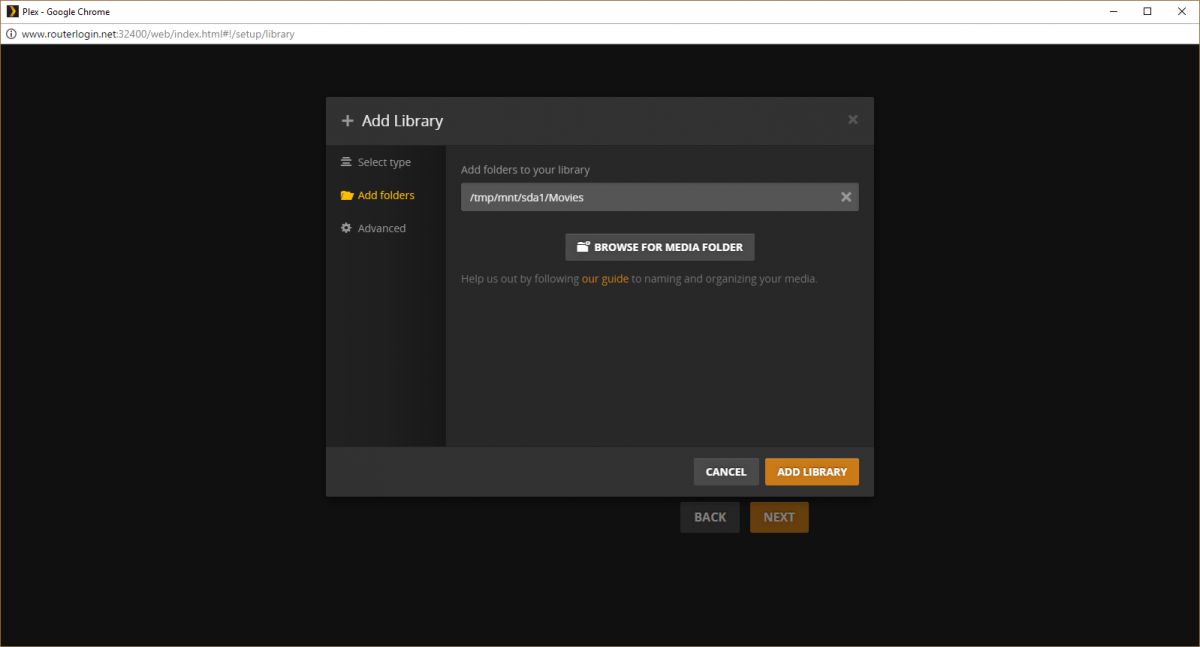Open the Advanced settings step
Image resolution: width=1200 pixels, height=647 pixels.
point(373,228)
